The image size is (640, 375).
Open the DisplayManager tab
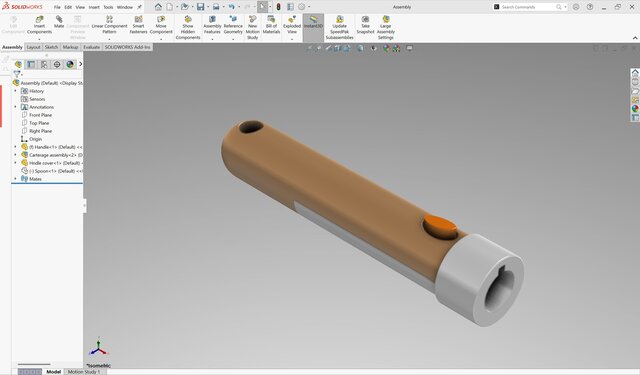coord(70,64)
